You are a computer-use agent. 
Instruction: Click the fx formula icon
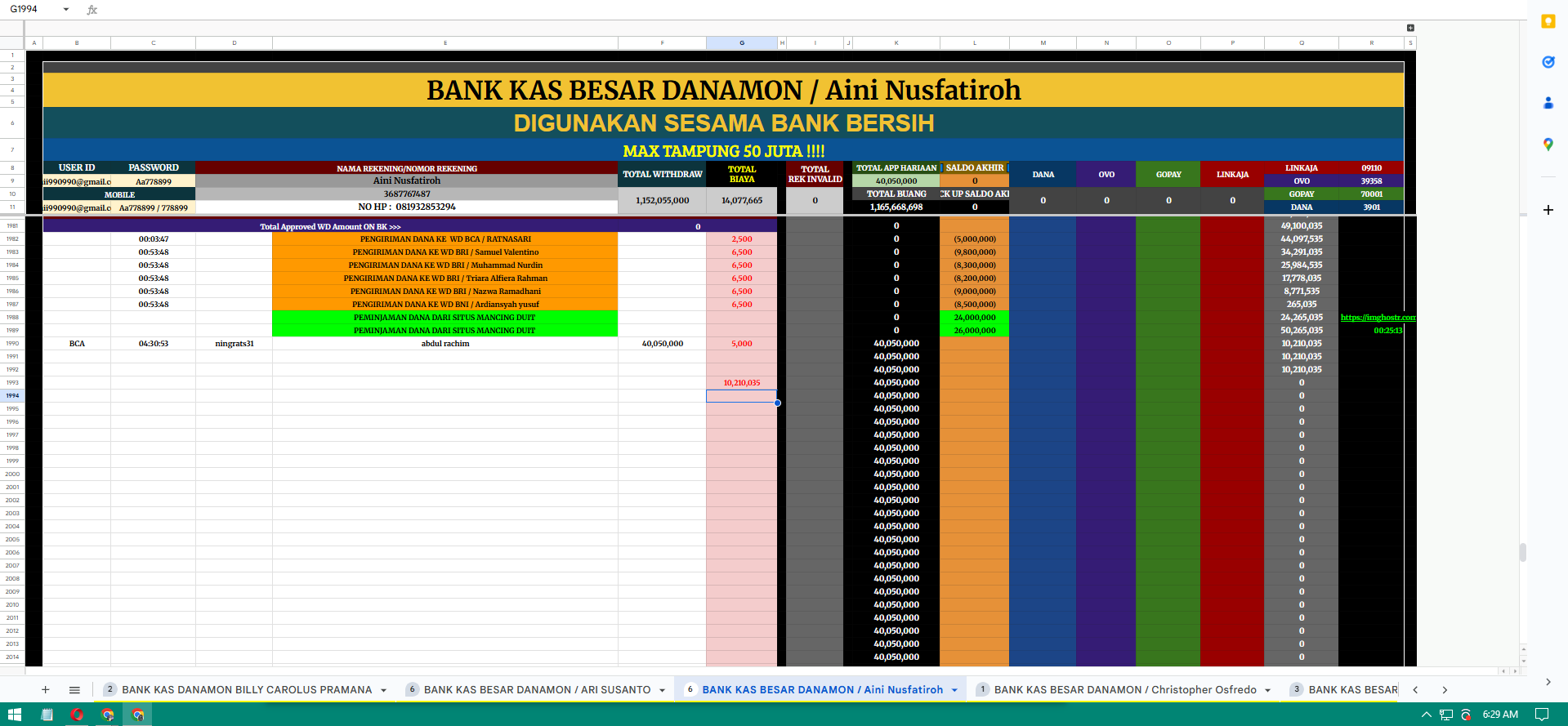coord(92,10)
